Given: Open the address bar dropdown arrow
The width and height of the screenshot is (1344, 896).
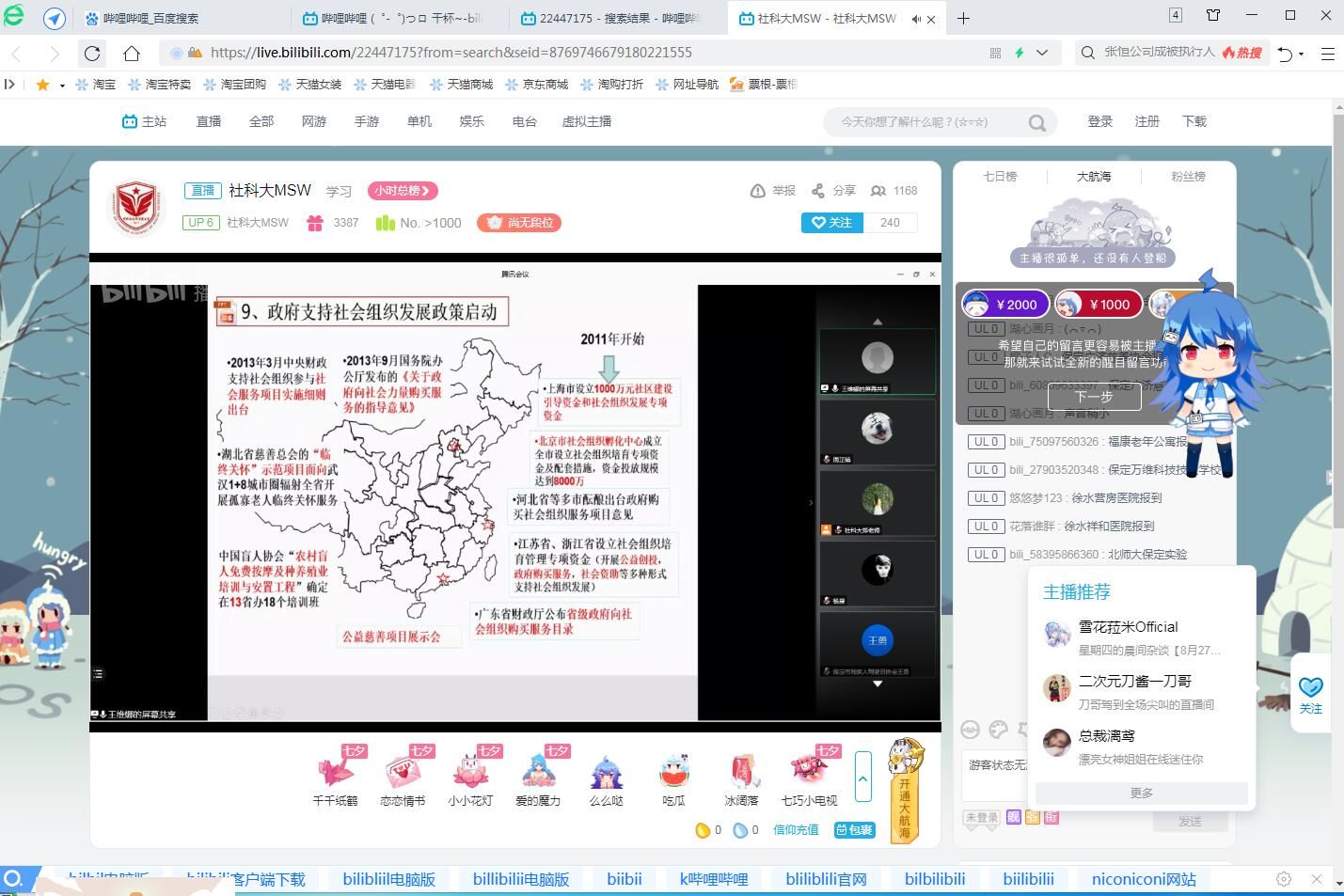Looking at the screenshot, I should coord(1042,53).
